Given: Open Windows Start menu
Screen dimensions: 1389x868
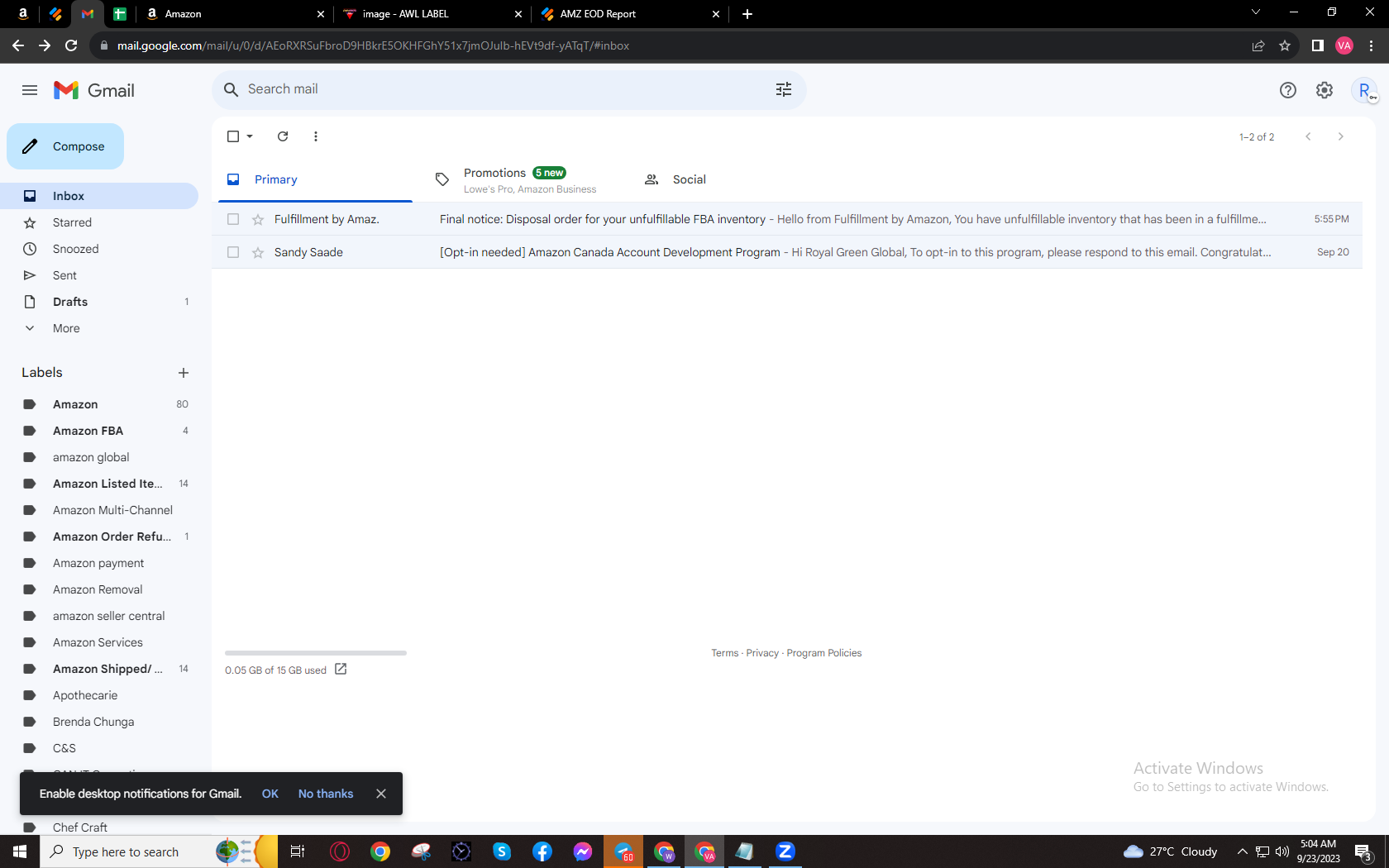Looking at the screenshot, I should [20, 851].
